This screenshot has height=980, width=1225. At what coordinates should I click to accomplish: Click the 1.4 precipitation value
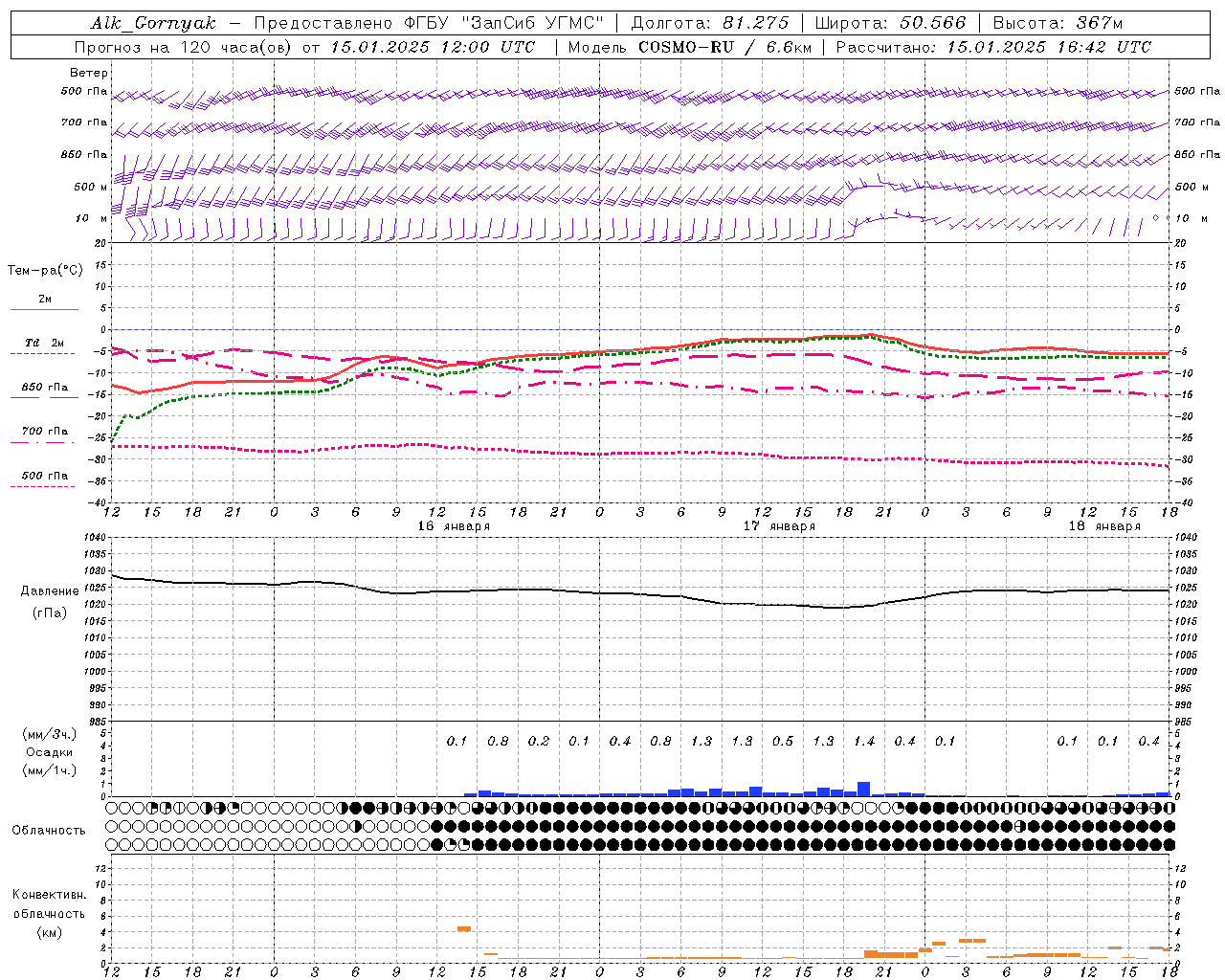click(x=864, y=741)
